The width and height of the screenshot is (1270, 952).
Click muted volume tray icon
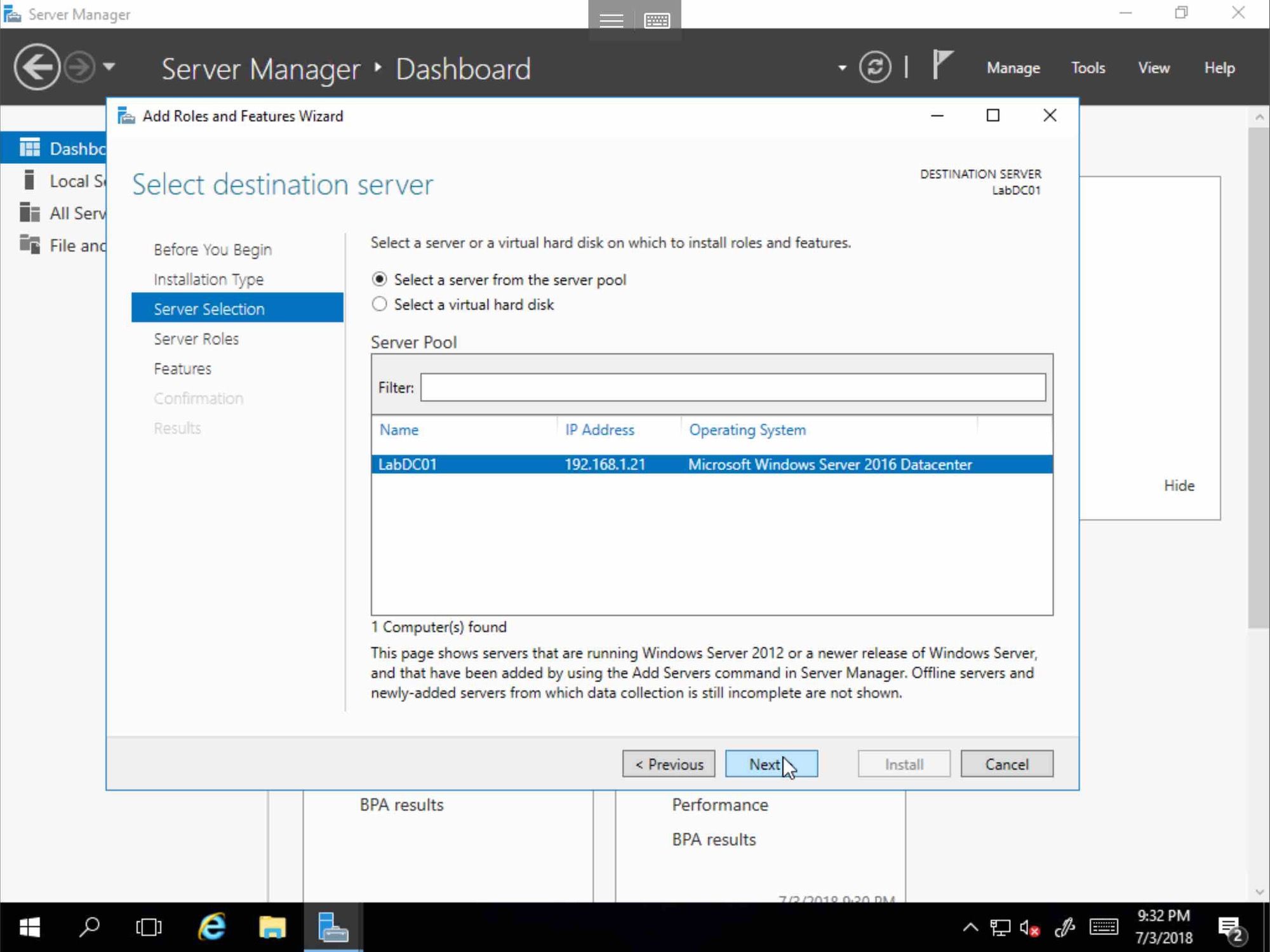tap(1029, 928)
